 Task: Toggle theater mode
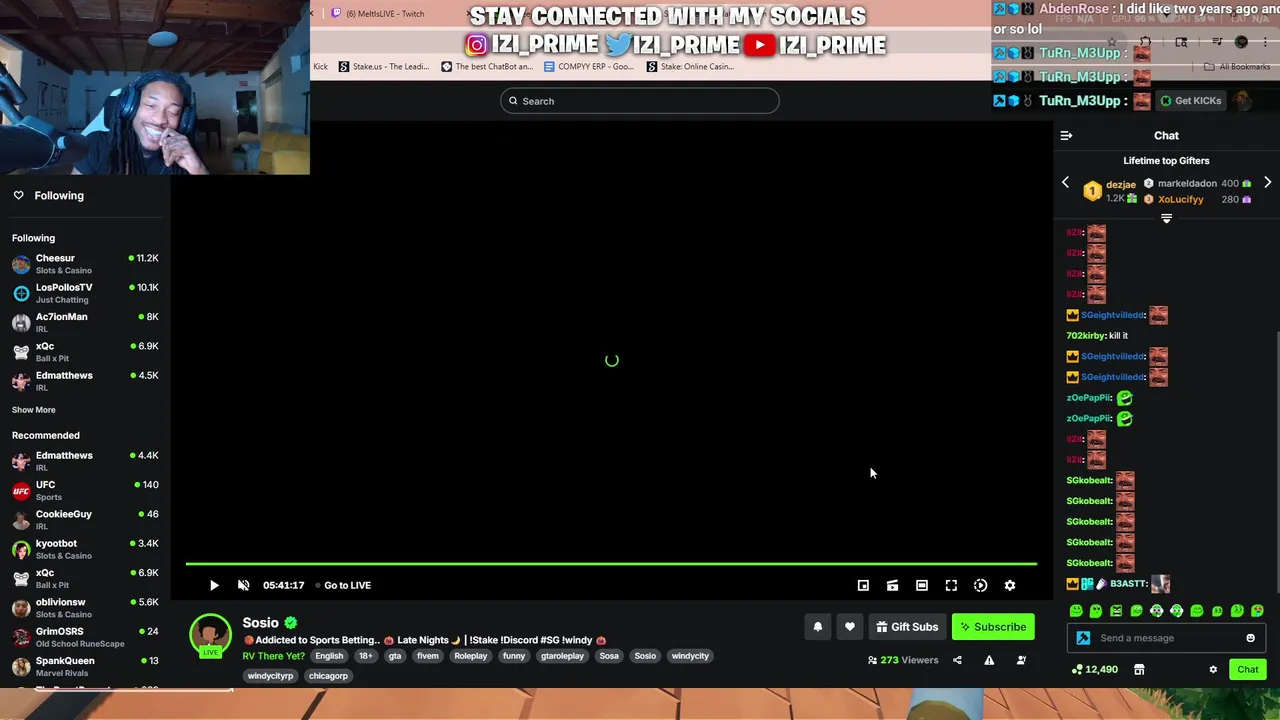pyautogui.click(x=922, y=585)
